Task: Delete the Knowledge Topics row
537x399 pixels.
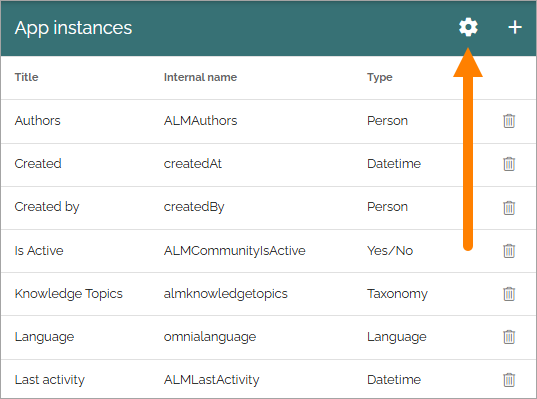Action: tap(509, 294)
